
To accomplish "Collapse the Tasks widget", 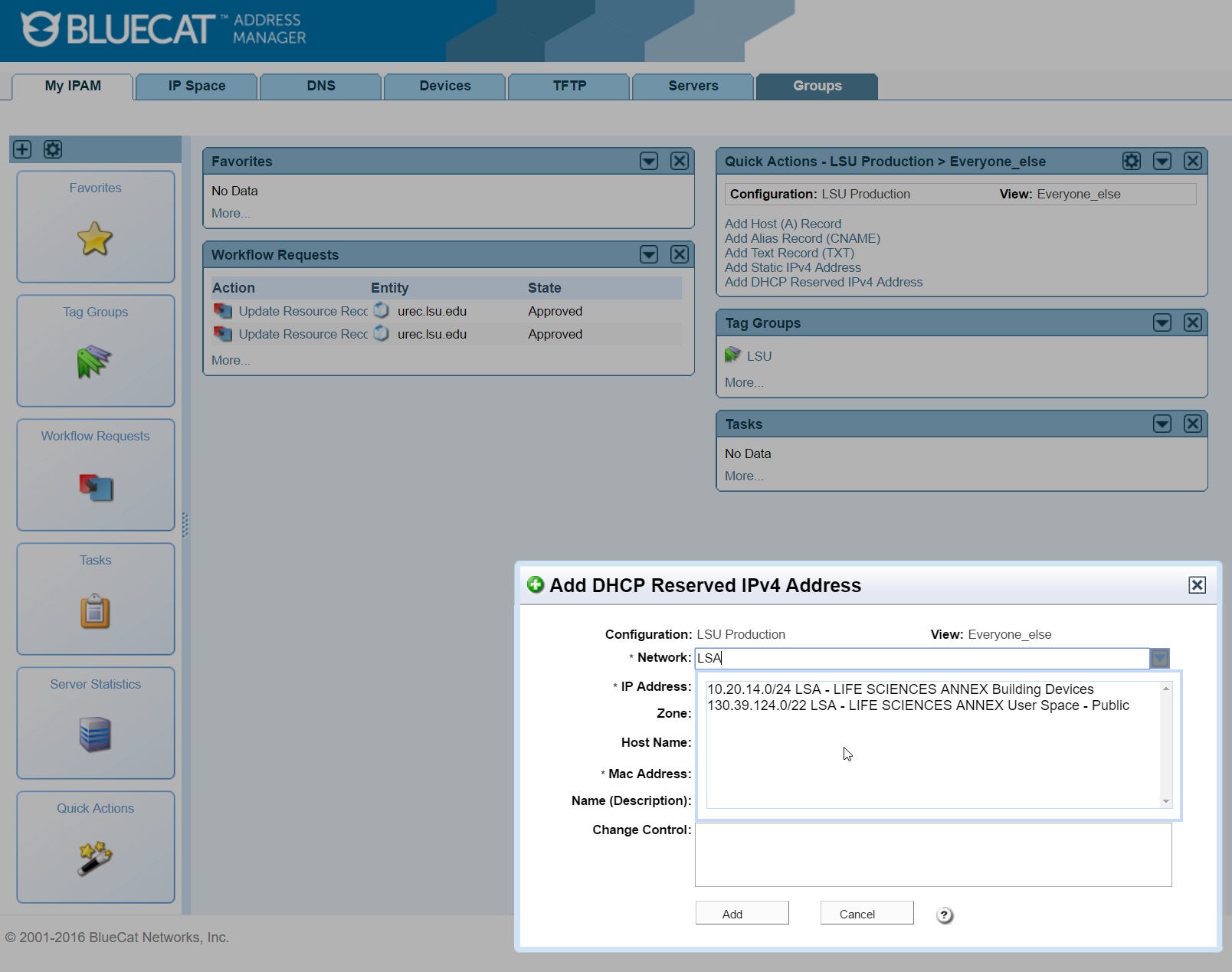I will coord(1162,424).
